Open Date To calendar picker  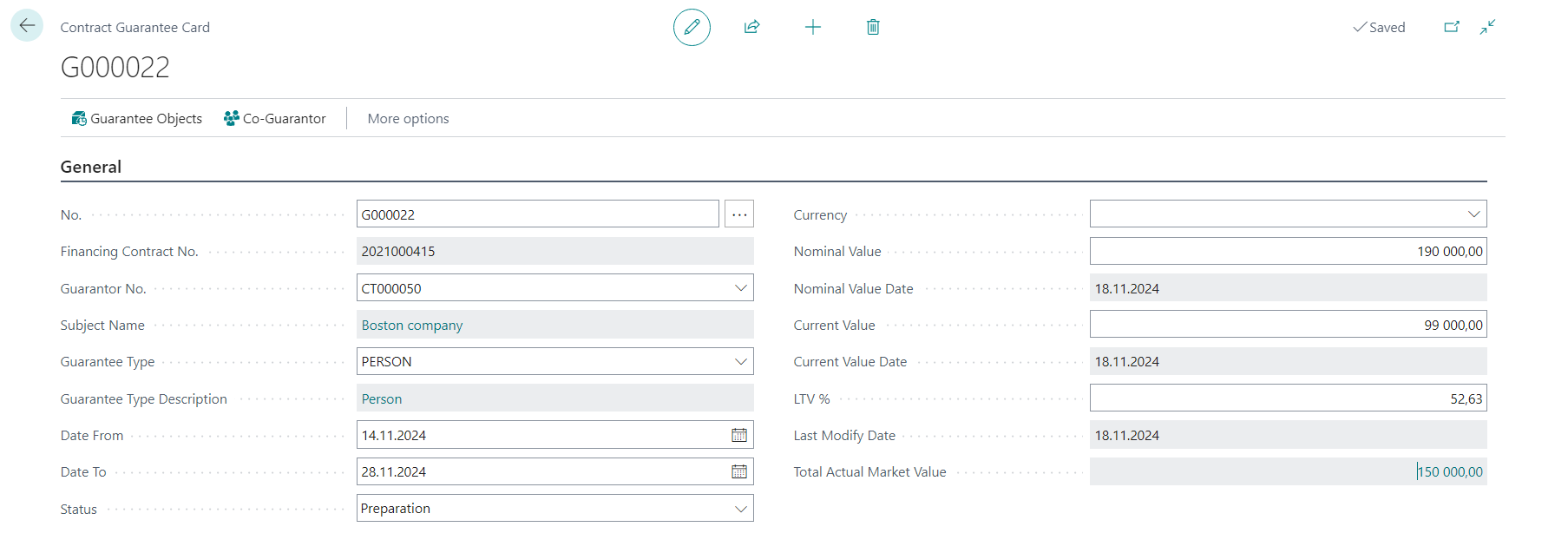(738, 472)
